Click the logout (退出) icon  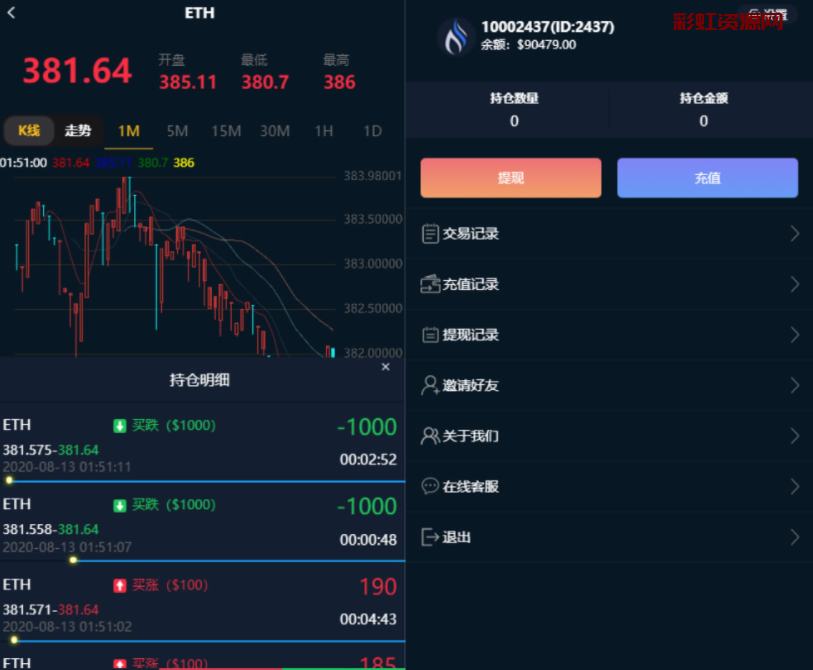pyautogui.click(x=430, y=537)
